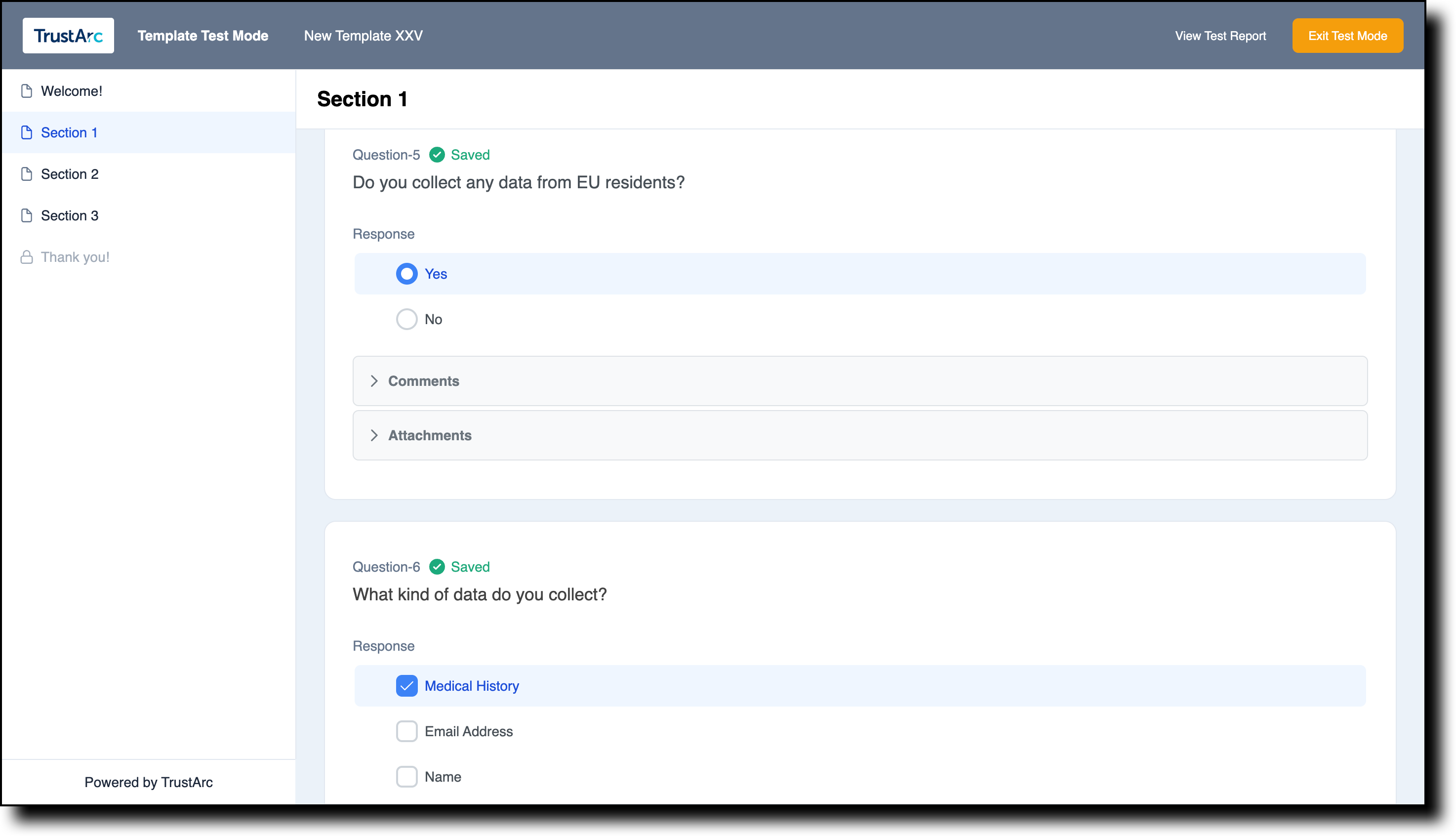Check the Email Address checkbox
This screenshot has height=836, width=1456.
pyautogui.click(x=406, y=731)
